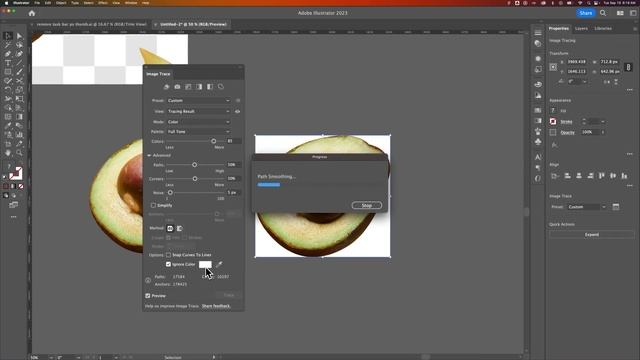Open the Image Trace panel icon beside Preset
Image resolution: width=640 pixels, height=360 pixels.
point(616,207)
